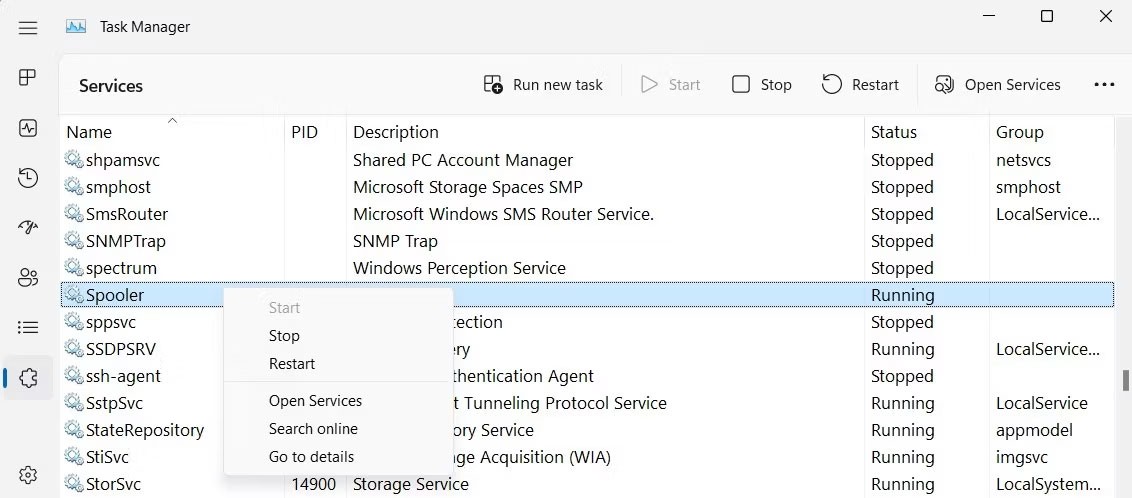Click the vertical scrollbar thumb
Viewport: 1132px width, 498px height.
pos(1125,380)
